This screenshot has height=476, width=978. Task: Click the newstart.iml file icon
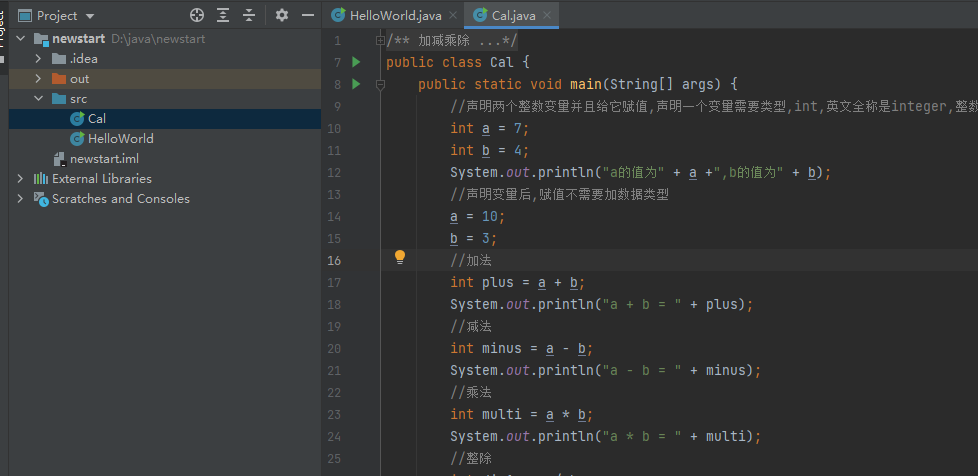(x=60, y=158)
